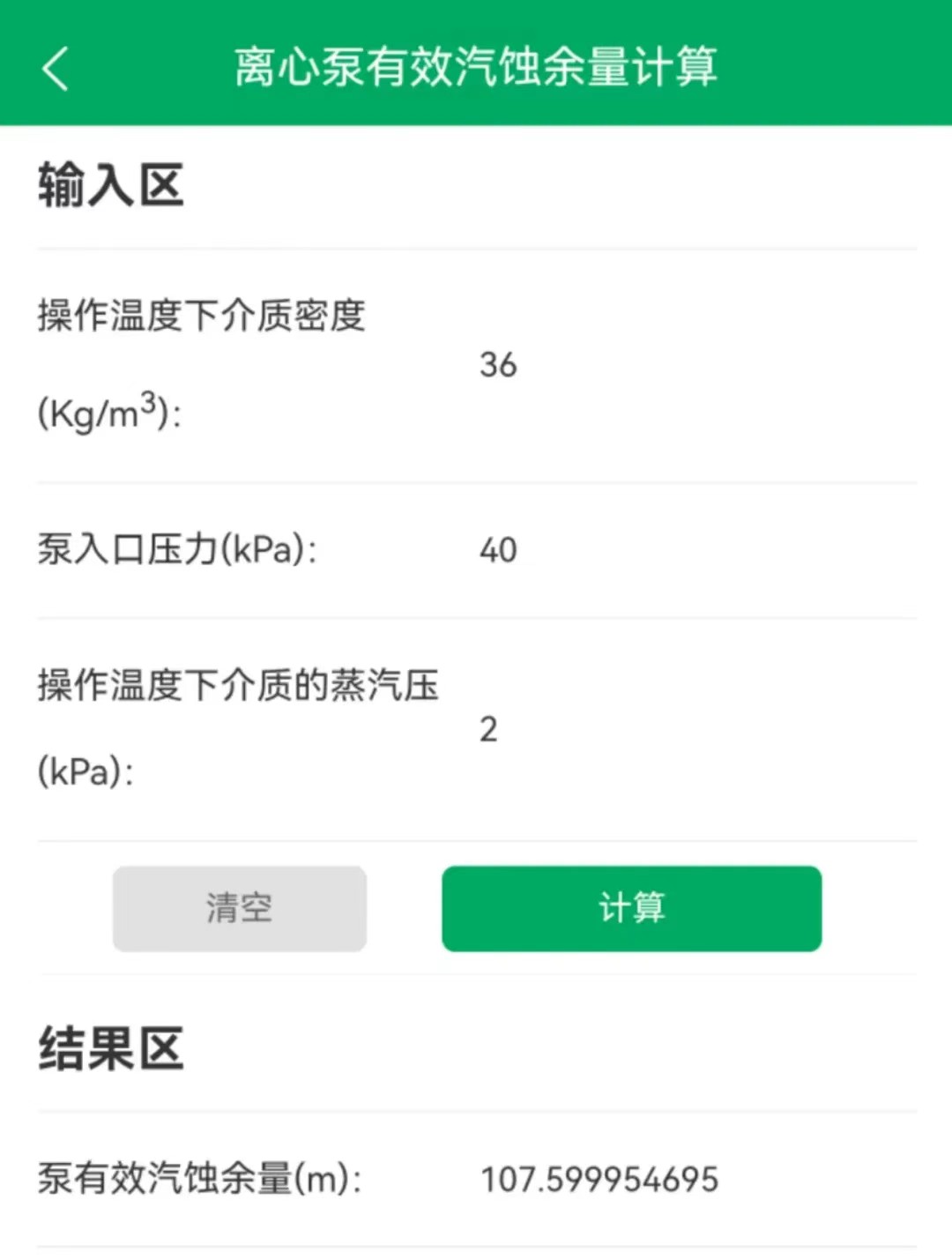Tap the result value 107.599954695
Screen dimensions: 952x1259
(x=599, y=1180)
